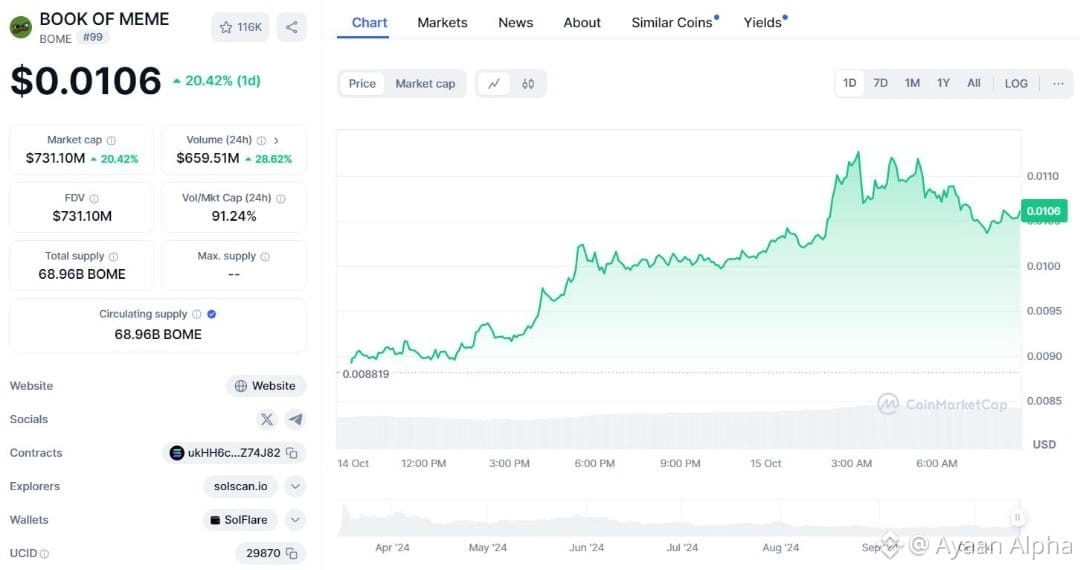Toggle LOG scale on the chart
Screen dimensions: 1080x570
tap(1016, 83)
